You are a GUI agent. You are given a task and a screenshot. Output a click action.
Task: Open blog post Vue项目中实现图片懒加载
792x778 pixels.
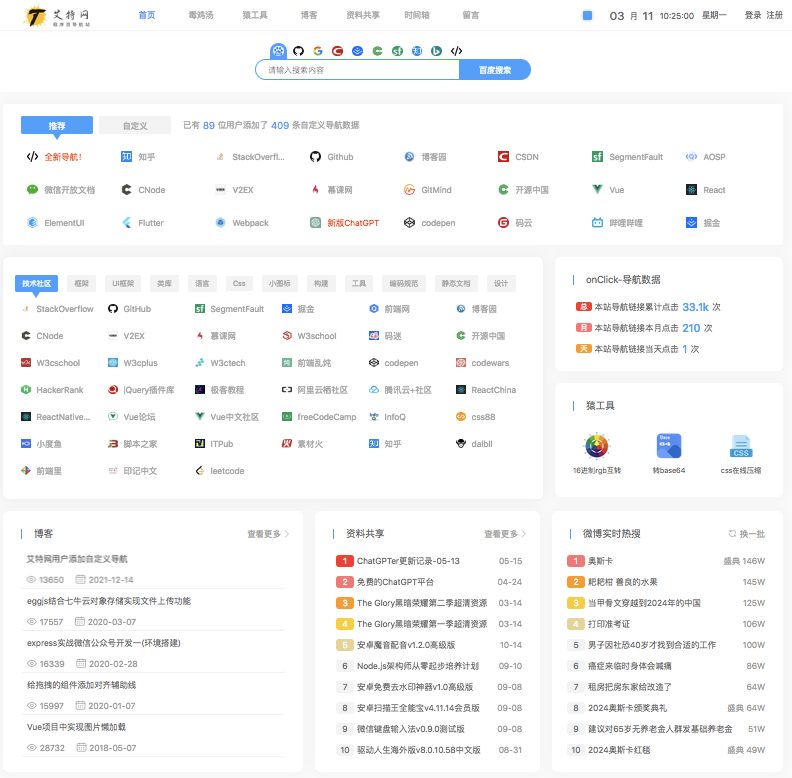pyautogui.click(x=76, y=727)
